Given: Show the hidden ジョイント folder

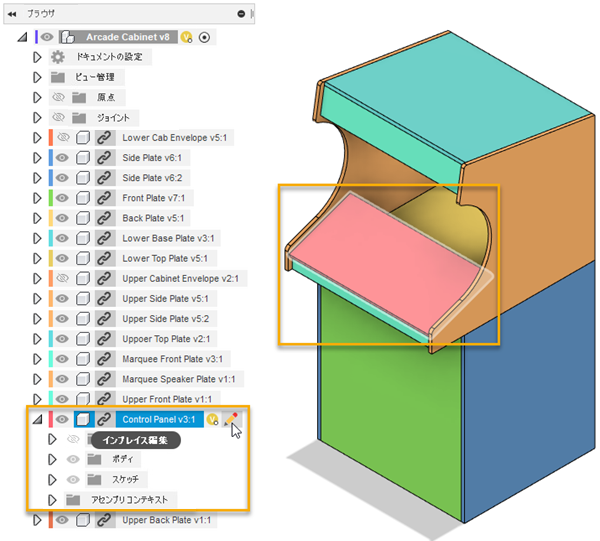Looking at the screenshot, I should 58,117.
